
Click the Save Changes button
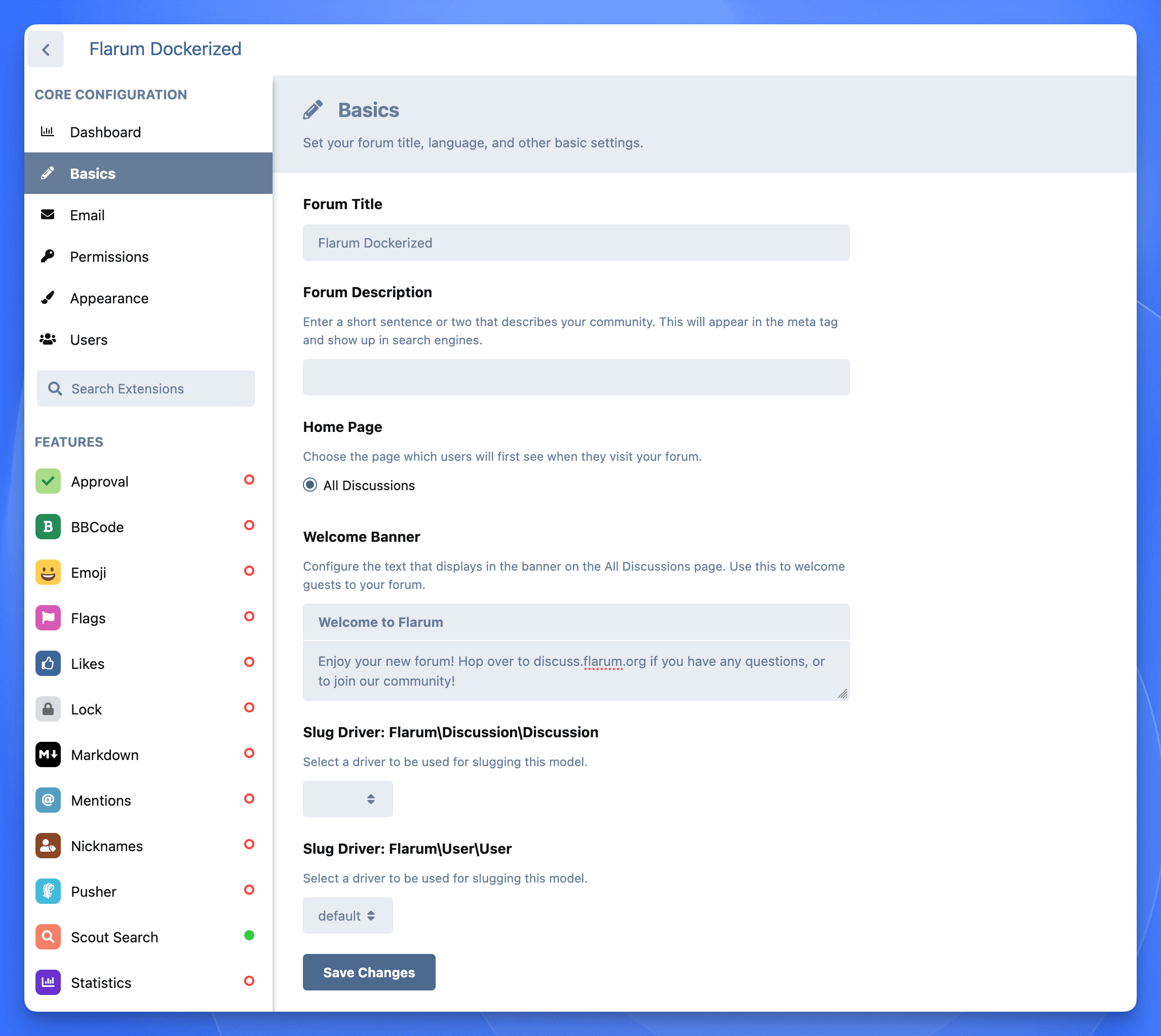point(369,972)
